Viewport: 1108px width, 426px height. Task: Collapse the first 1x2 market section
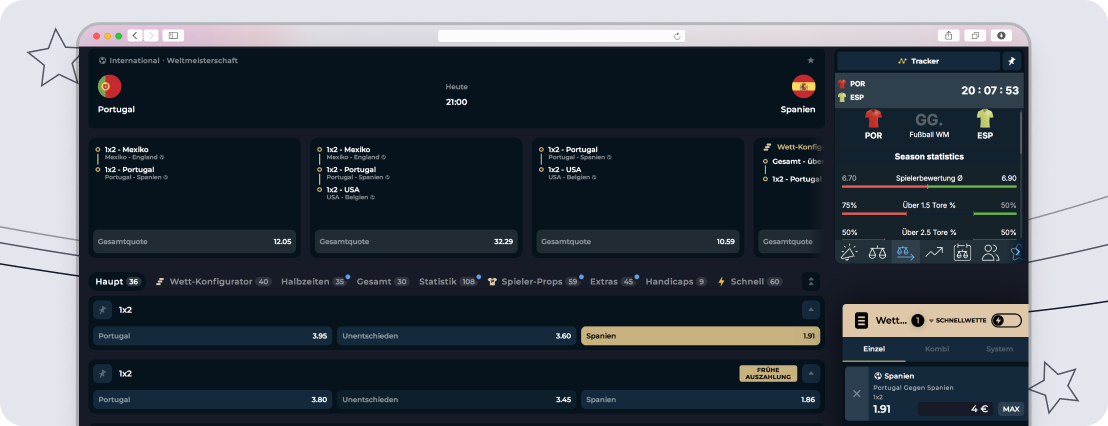(811, 310)
